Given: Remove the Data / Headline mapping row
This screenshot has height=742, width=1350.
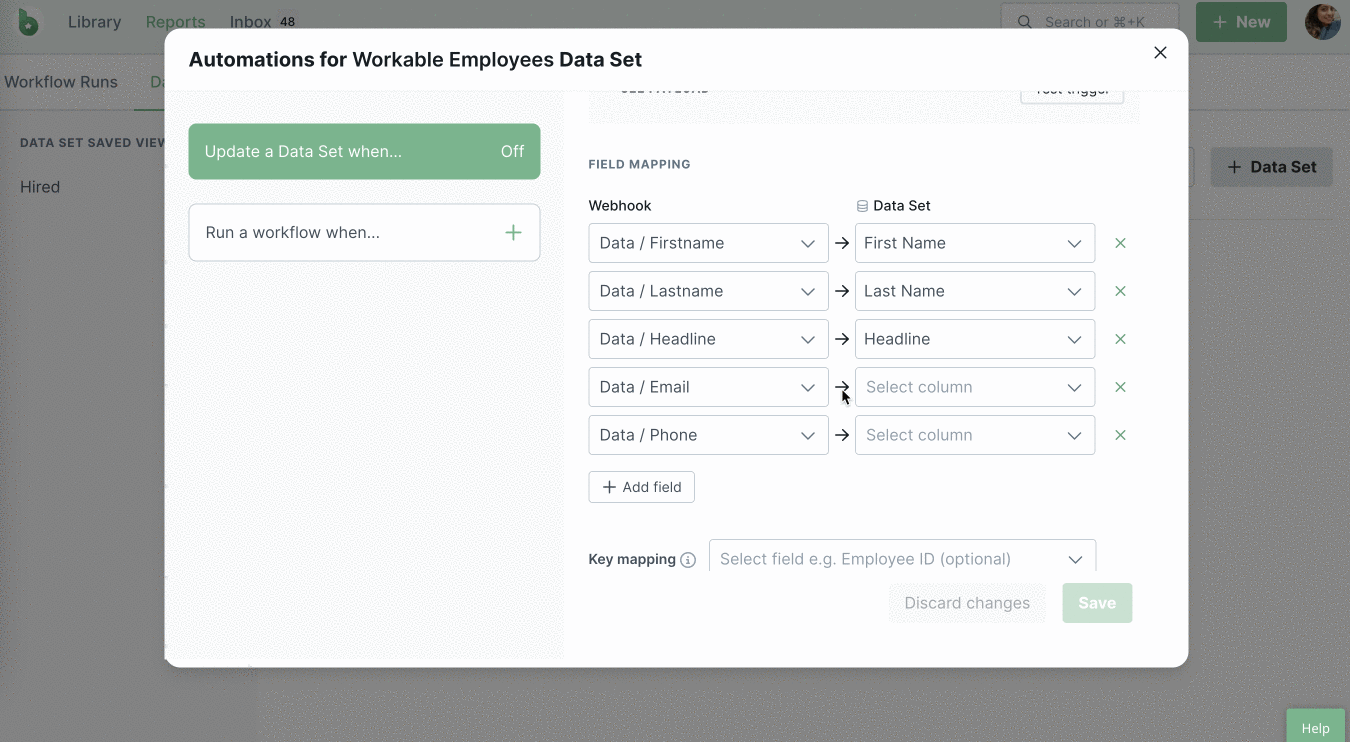Looking at the screenshot, I should [x=1120, y=339].
